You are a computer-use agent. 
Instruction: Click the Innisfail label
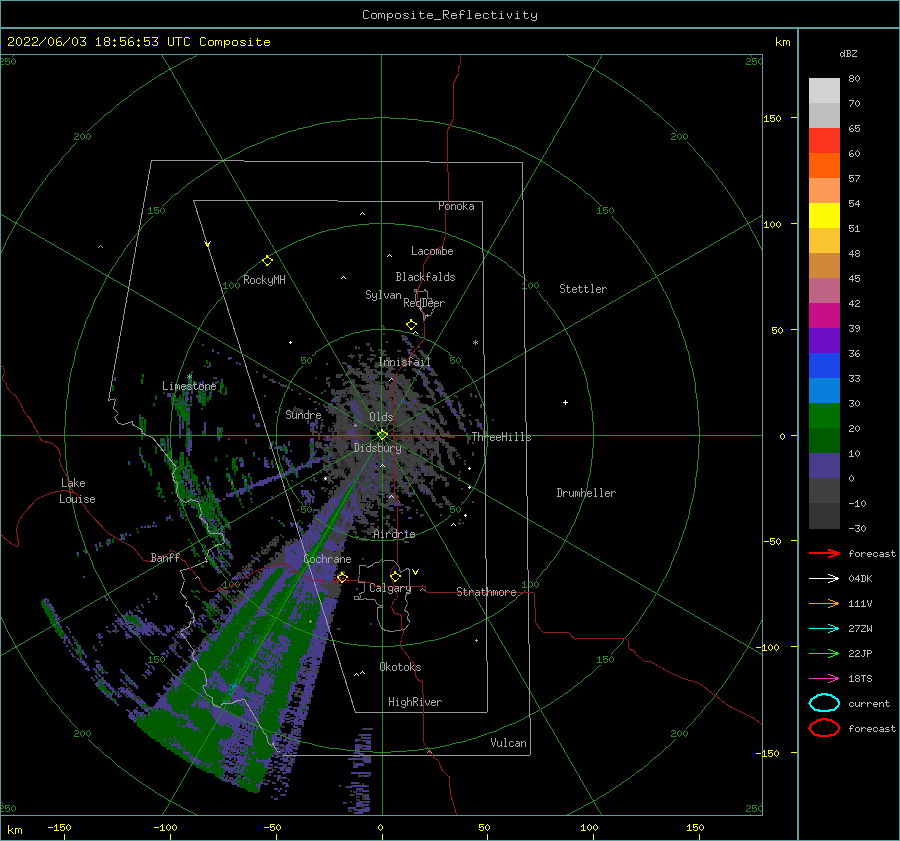404,362
